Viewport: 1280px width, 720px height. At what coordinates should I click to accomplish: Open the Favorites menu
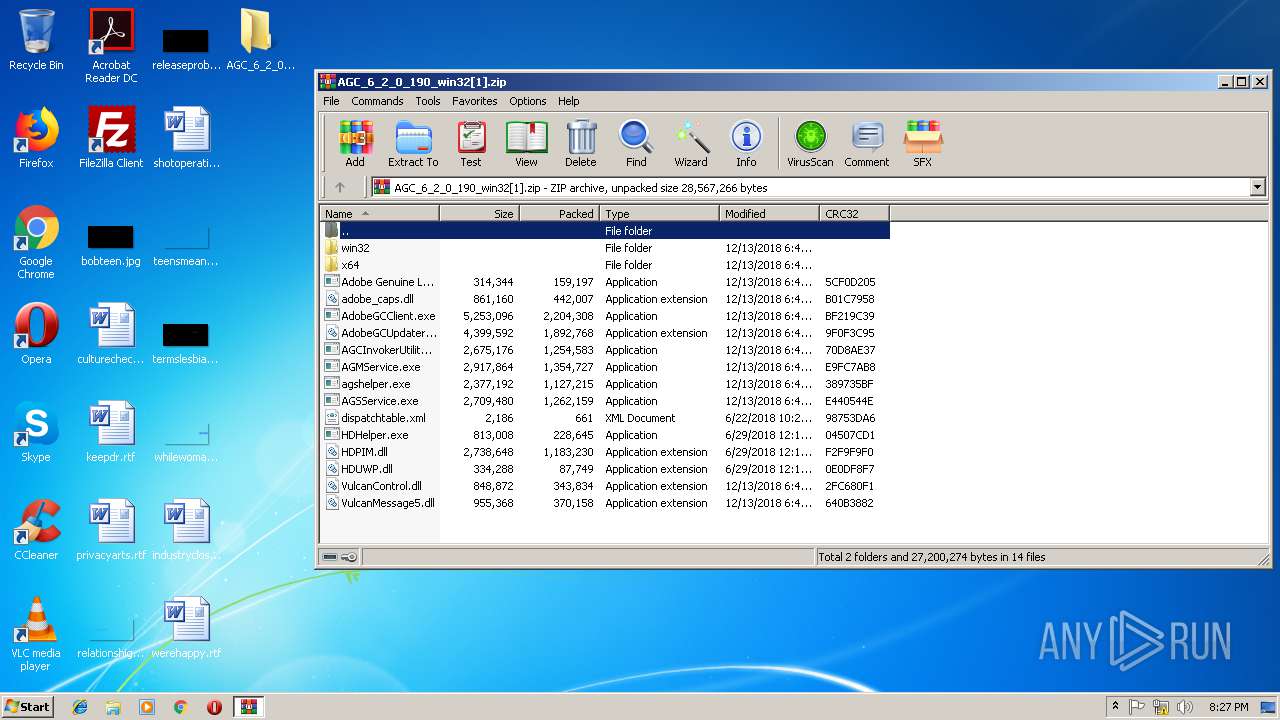tap(474, 101)
